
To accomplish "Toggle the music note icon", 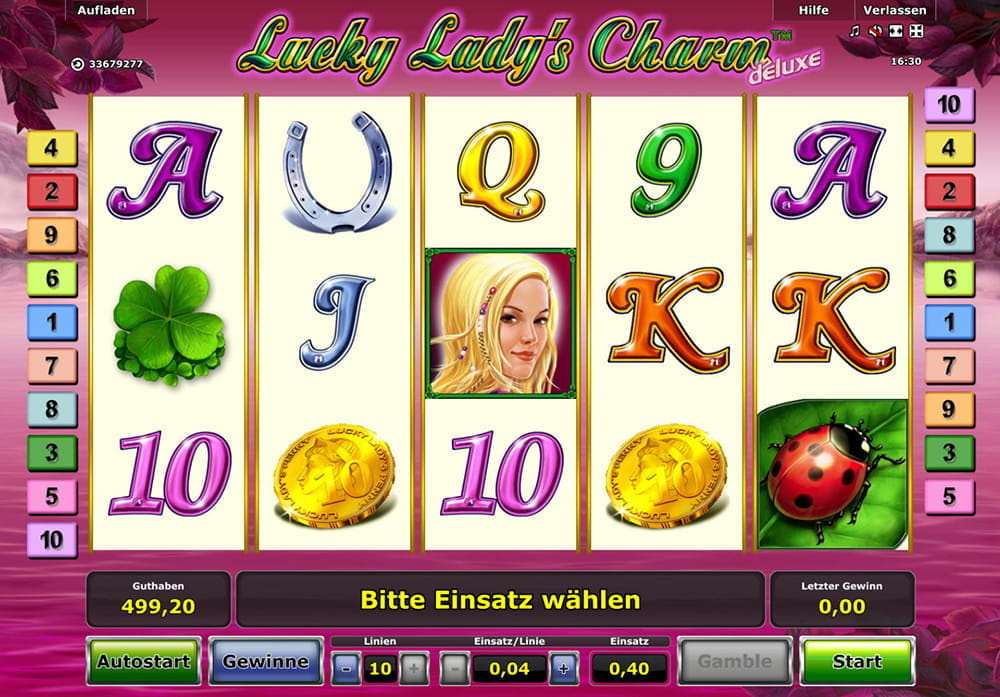I will pos(855,31).
